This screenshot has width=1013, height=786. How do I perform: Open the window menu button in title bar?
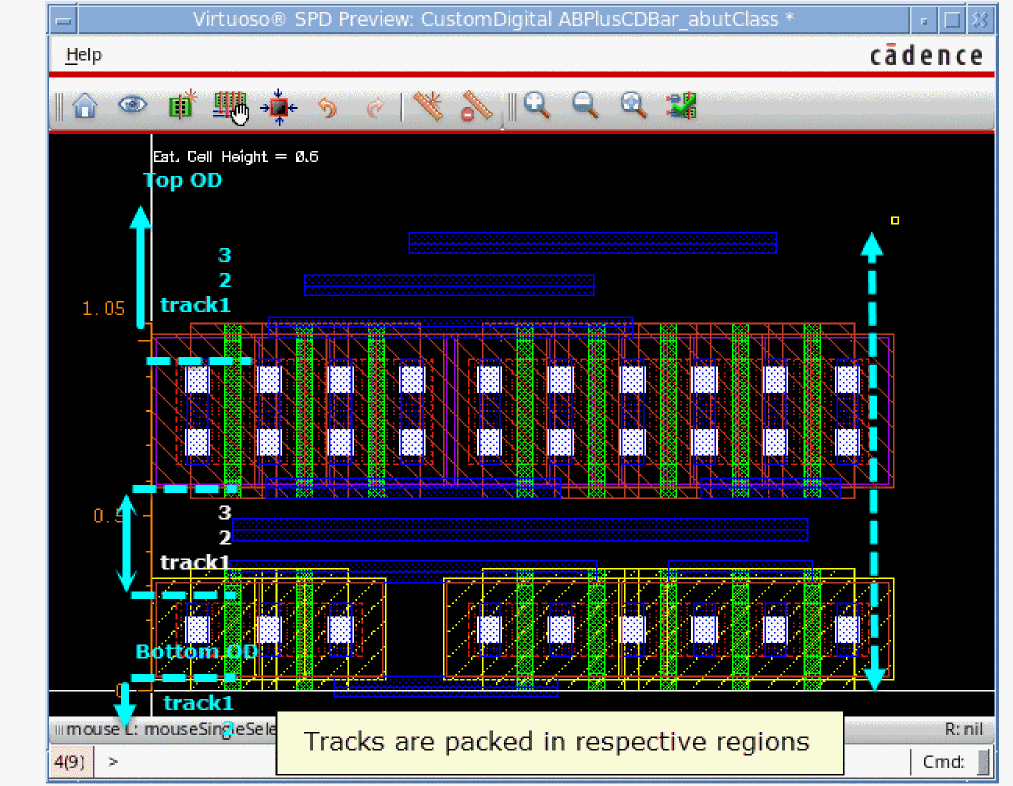64,20
